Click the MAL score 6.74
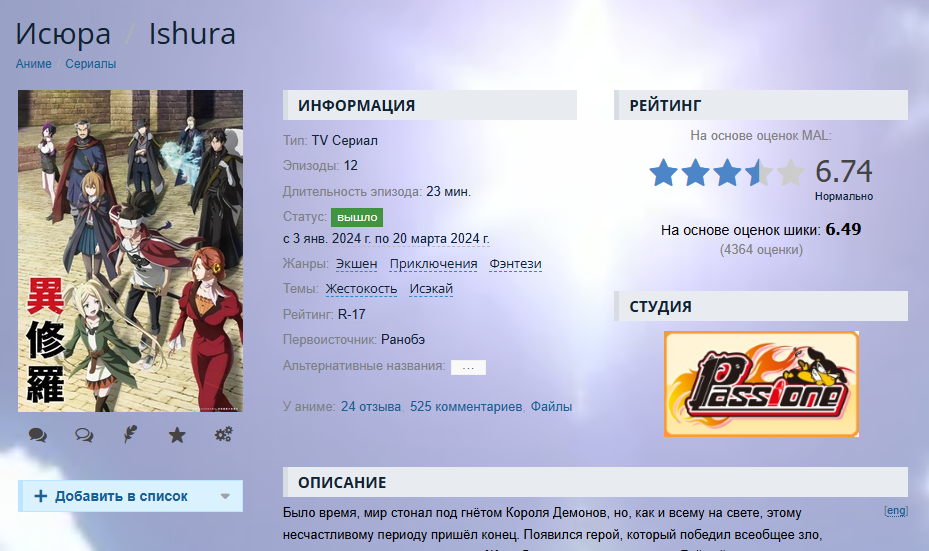 click(844, 171)
